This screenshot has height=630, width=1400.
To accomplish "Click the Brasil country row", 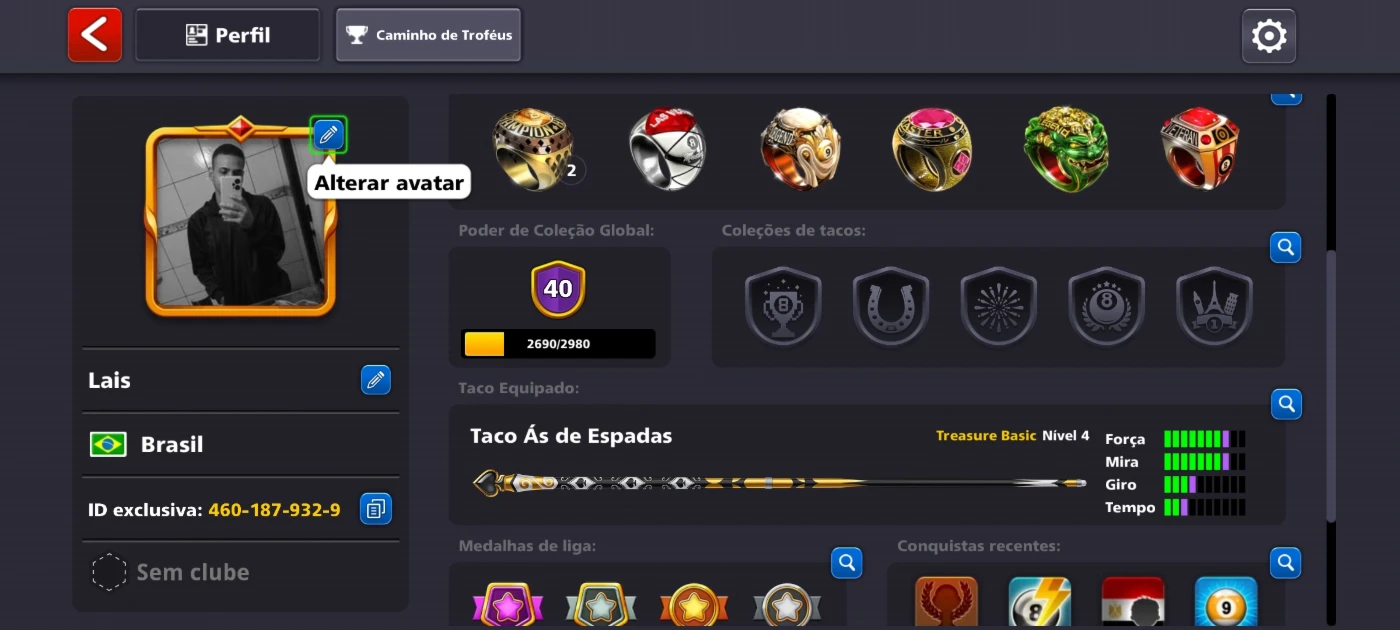I will 240,444.
